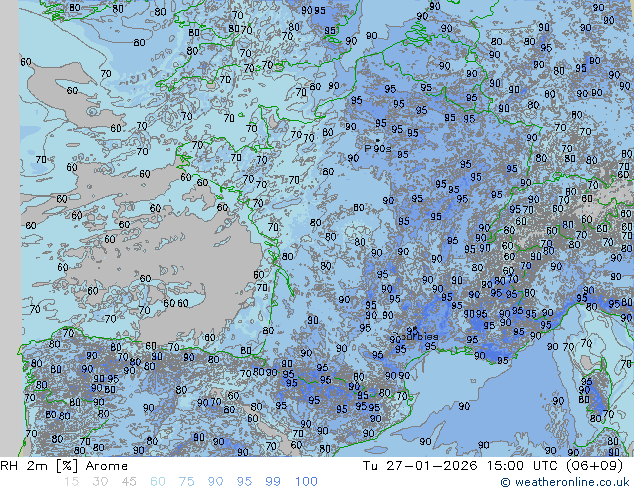
Task: Select the 15 value in the legend
Action: [x=70, y=482]
